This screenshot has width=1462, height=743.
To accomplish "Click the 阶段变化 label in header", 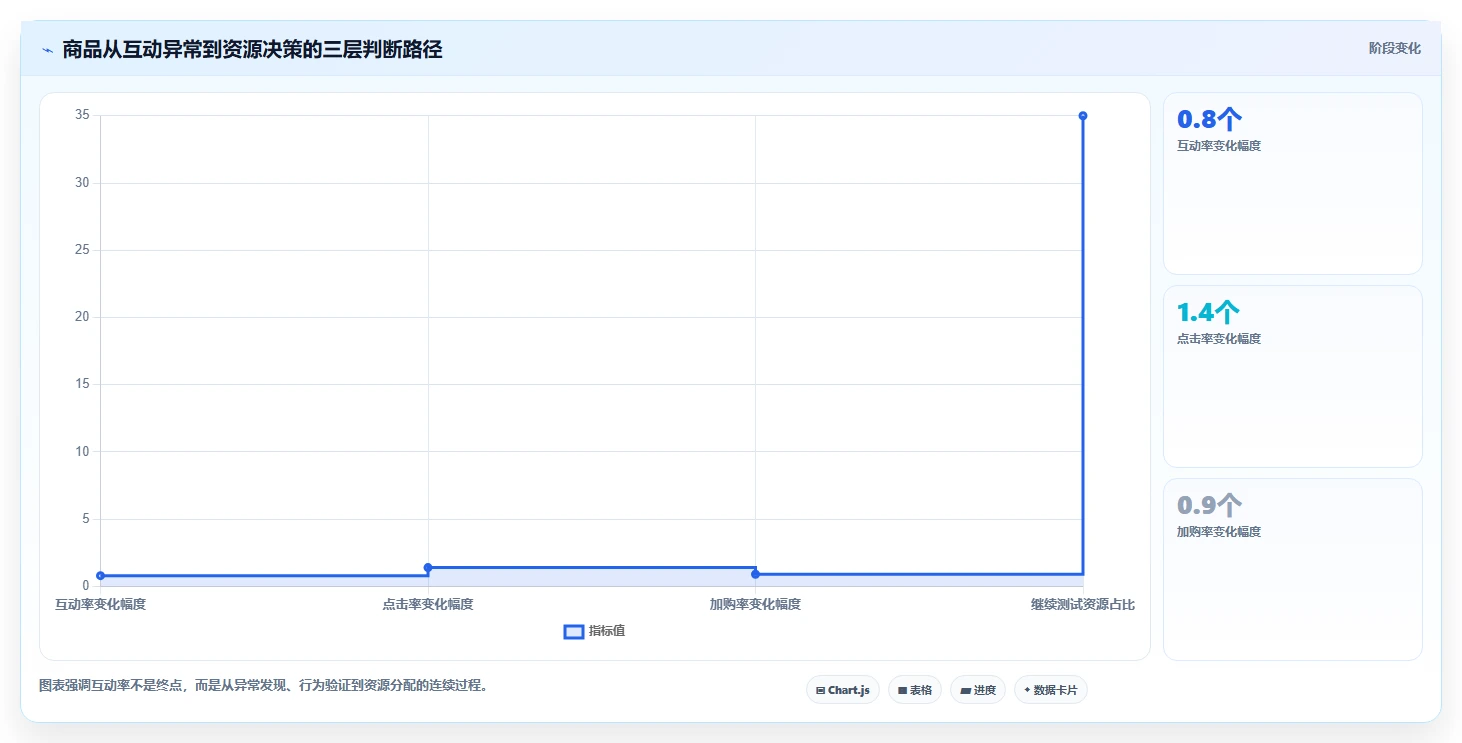I will pos(1395,49).
